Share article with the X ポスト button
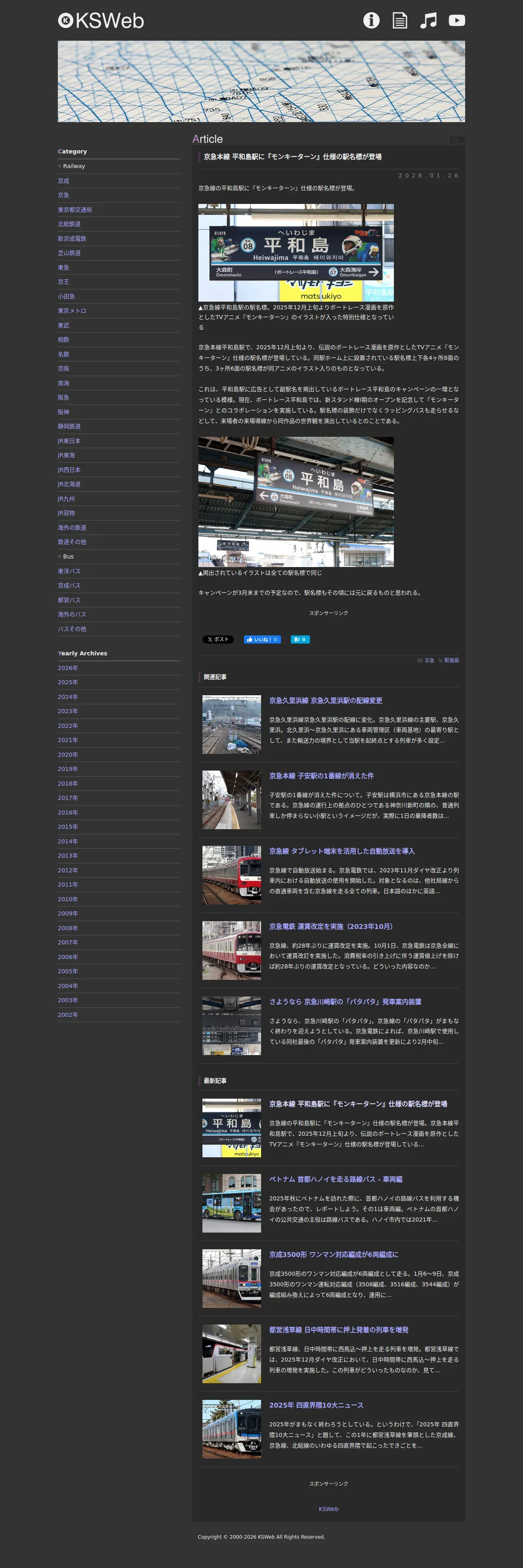This screenshot has width=523, height=1568. point(218,639)
